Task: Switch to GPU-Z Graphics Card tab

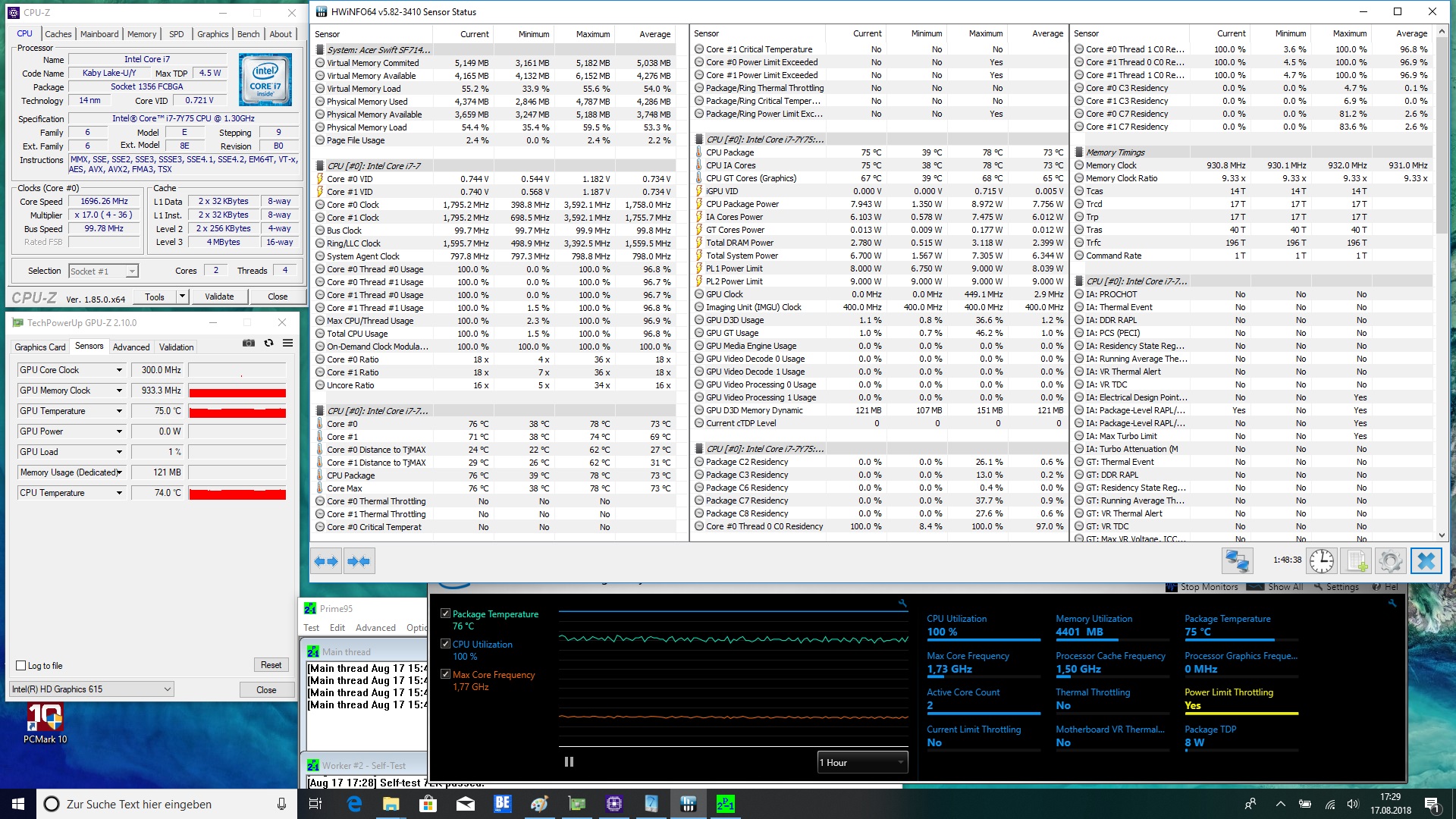Action: tap(39, 347)
